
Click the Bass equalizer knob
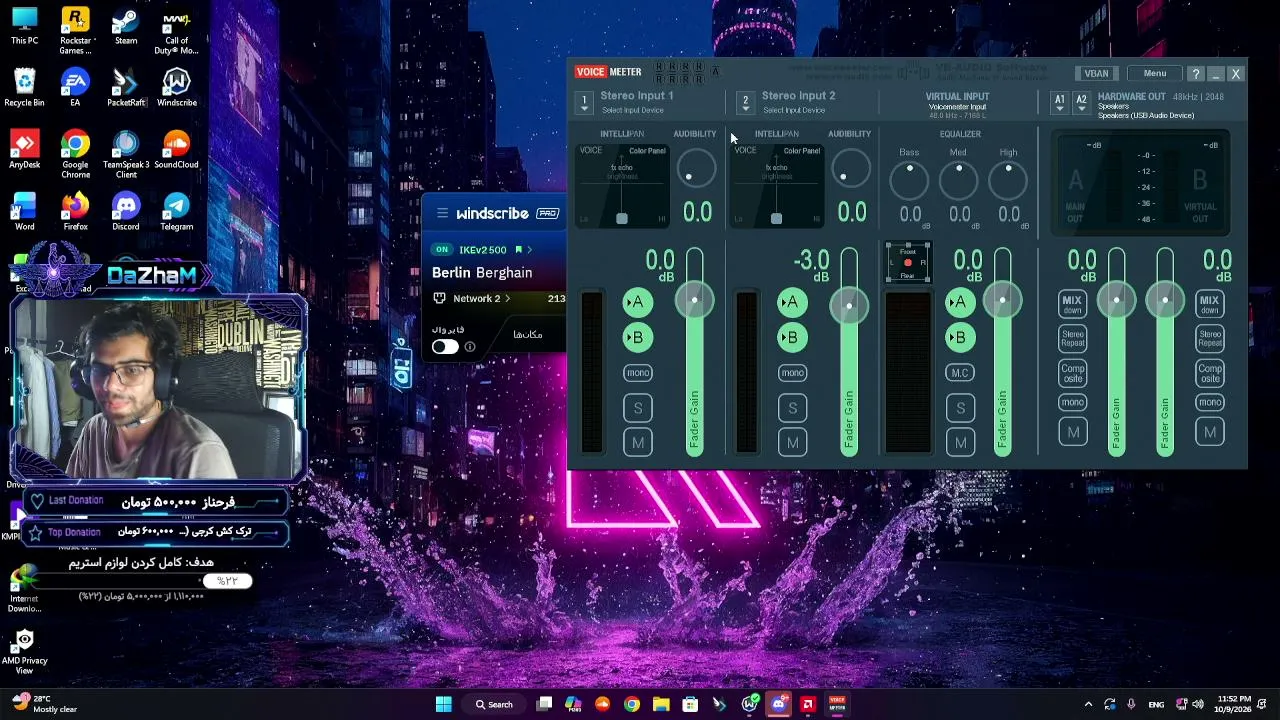pyautogui.click(x=909, y=179)
